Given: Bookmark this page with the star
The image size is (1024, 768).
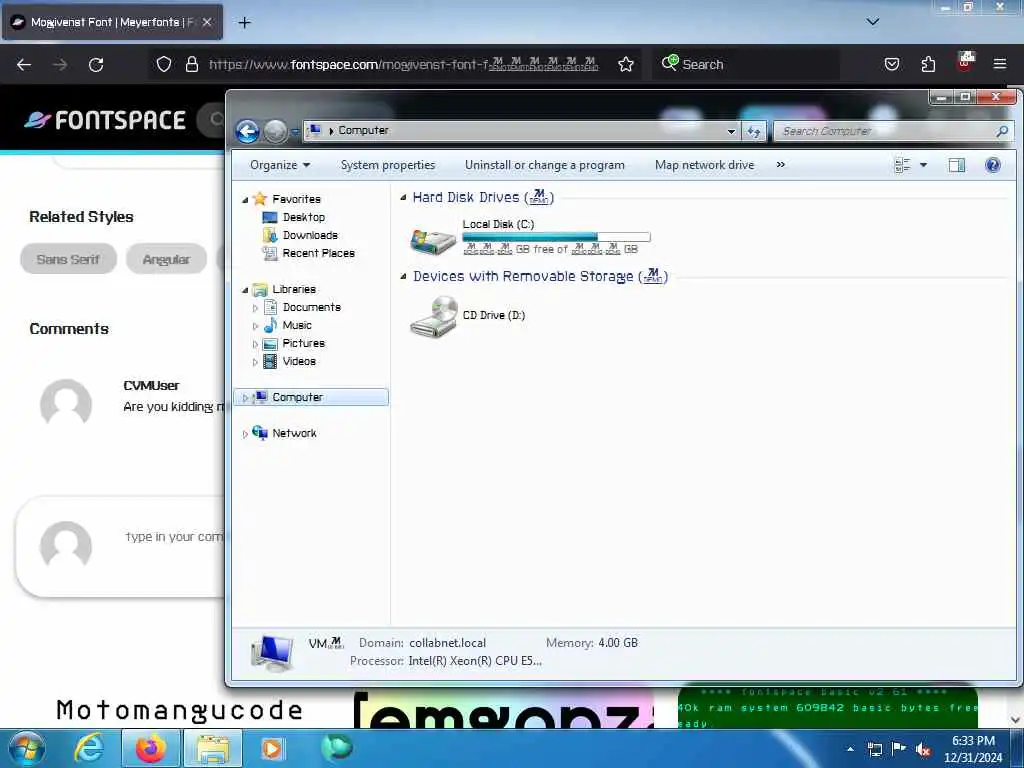Looking at the screenshot, I should coord(626,64).
